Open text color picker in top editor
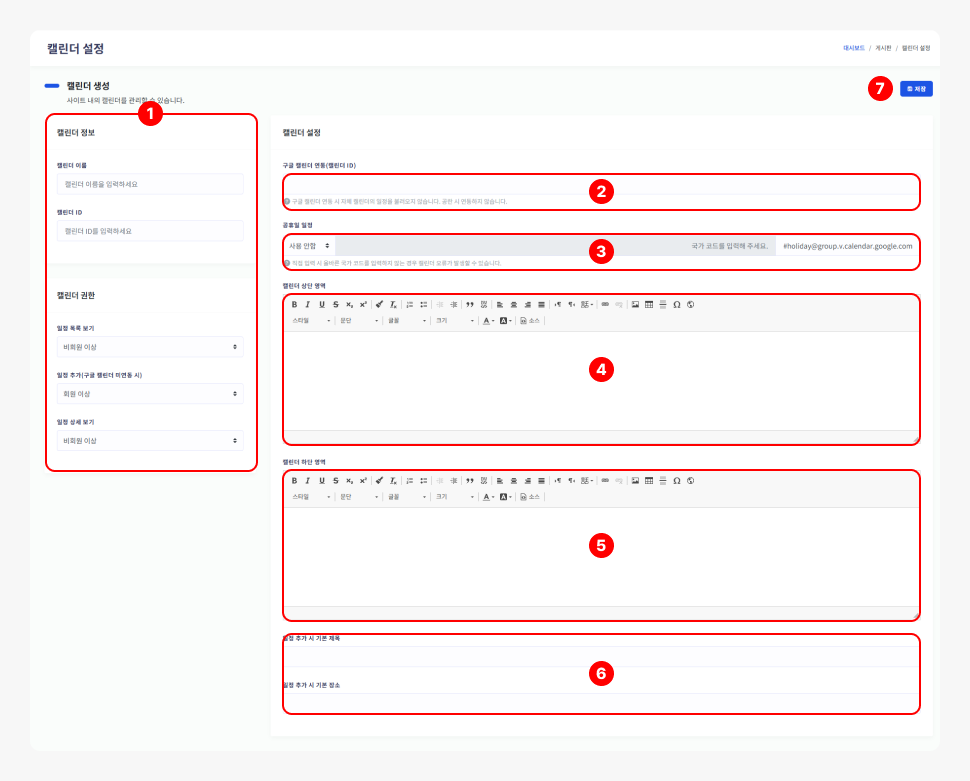 pos(488,321)
